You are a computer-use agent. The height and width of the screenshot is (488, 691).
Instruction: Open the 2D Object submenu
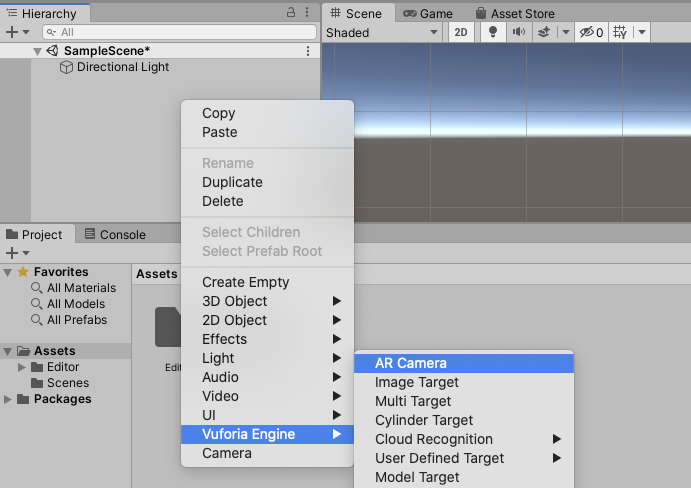pyautogui.click(x=267, y=320)
